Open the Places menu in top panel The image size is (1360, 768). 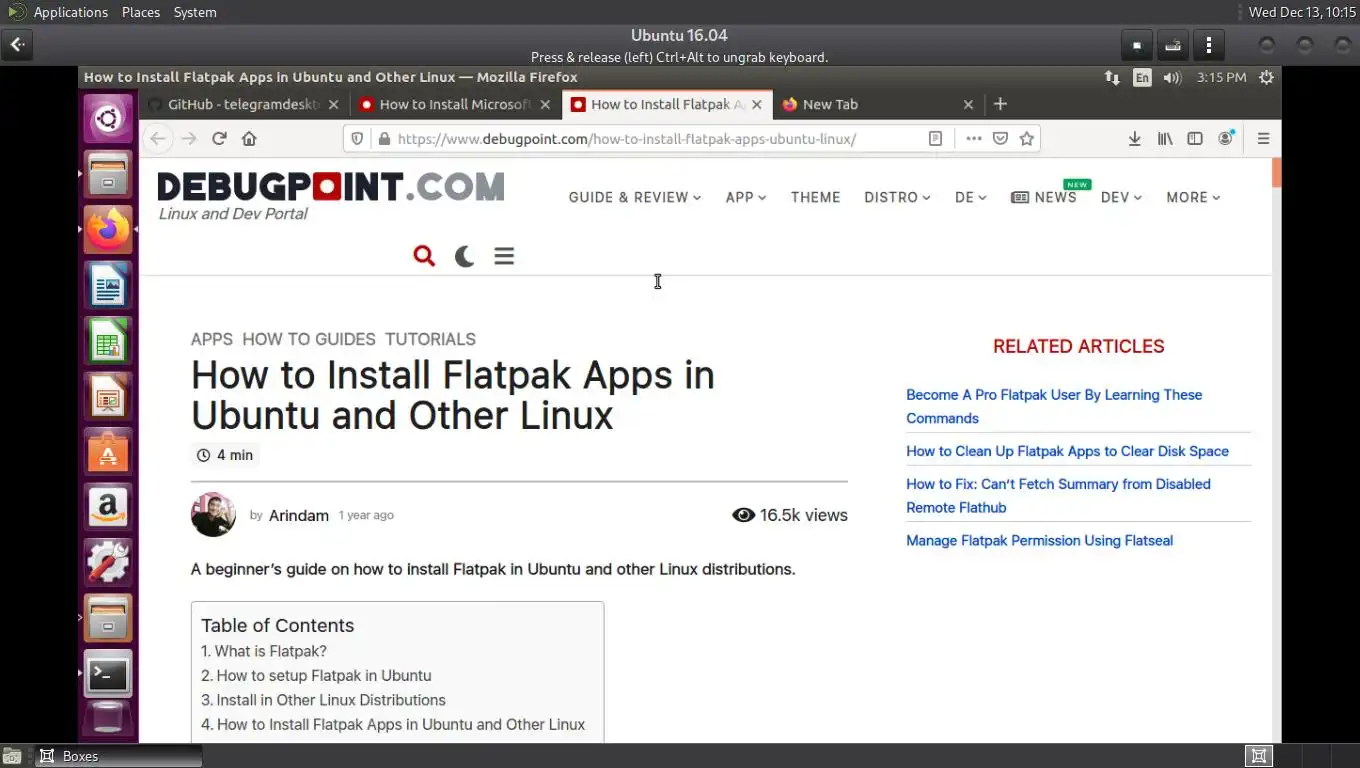pos(141,12)
